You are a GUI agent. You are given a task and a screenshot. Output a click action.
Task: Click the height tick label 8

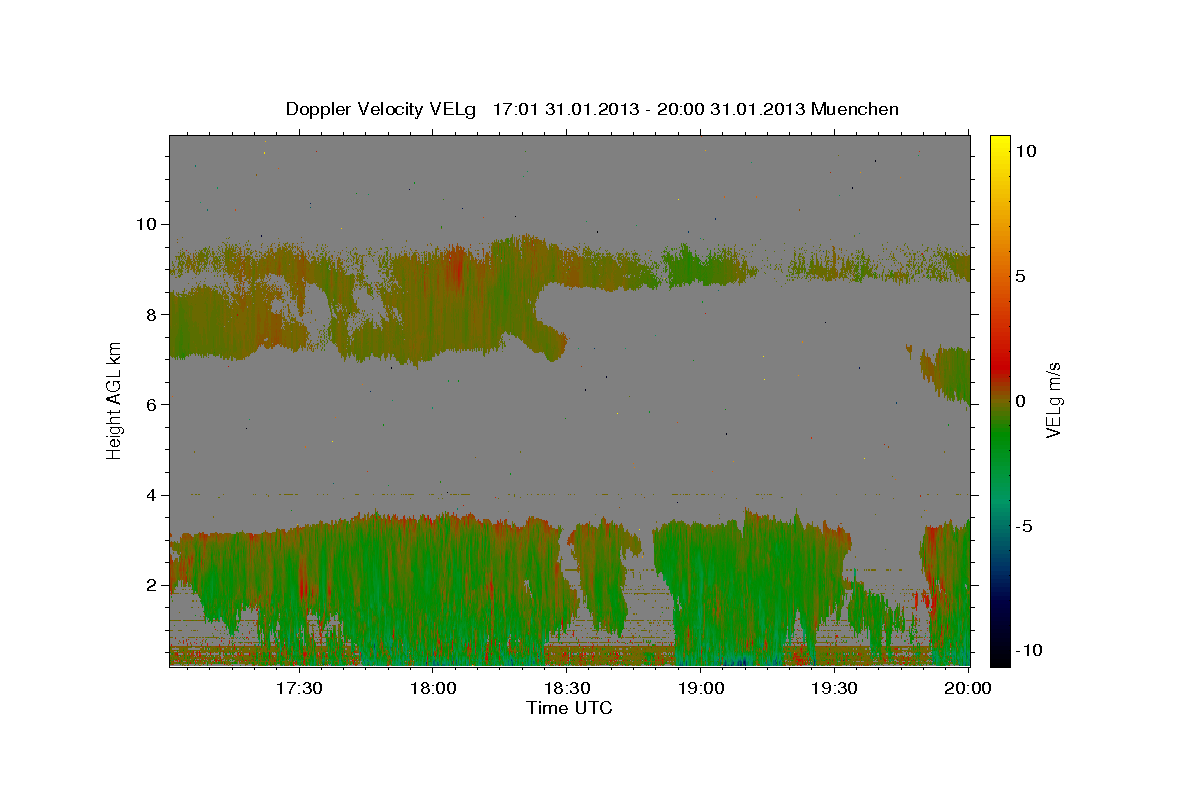152,314
